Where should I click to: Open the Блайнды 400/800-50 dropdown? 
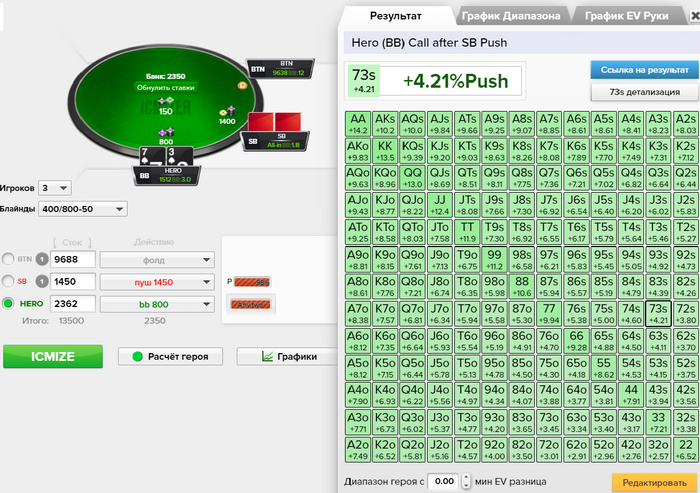click(x=83, y=209)
